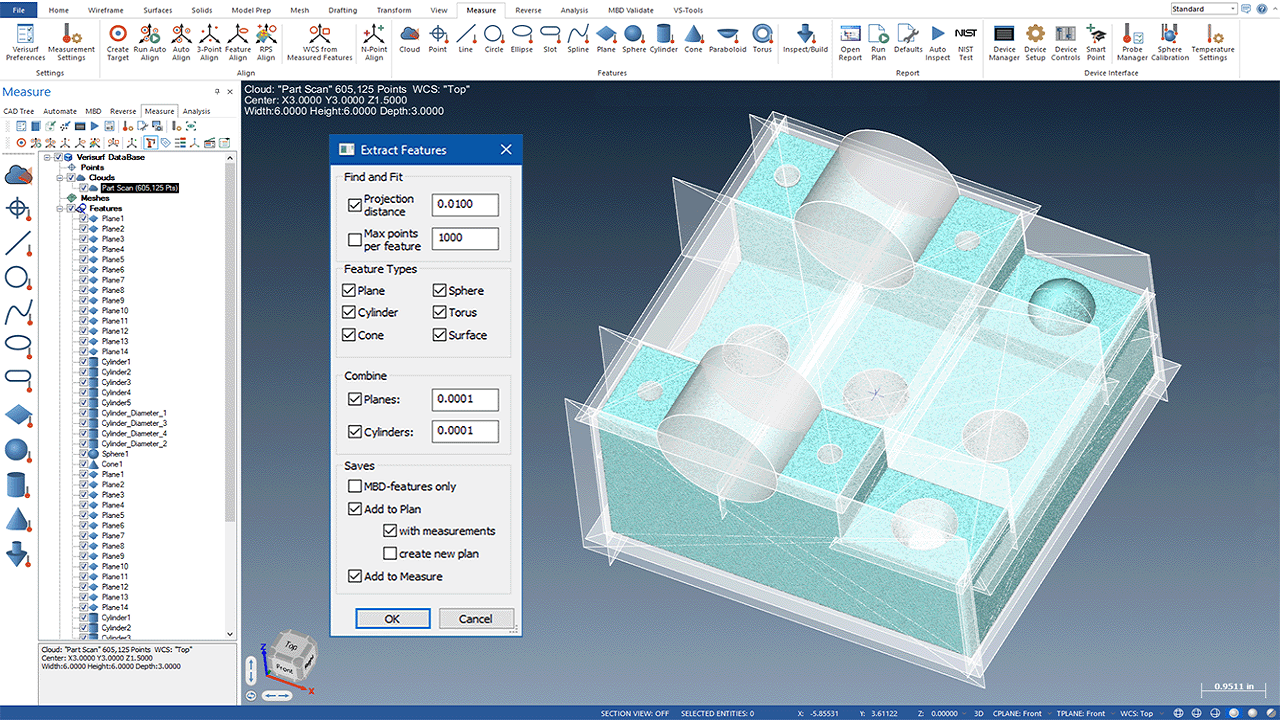Open Sphere Calibration tool
The image size is (1280, 720).
click(x=1170, y=42)
